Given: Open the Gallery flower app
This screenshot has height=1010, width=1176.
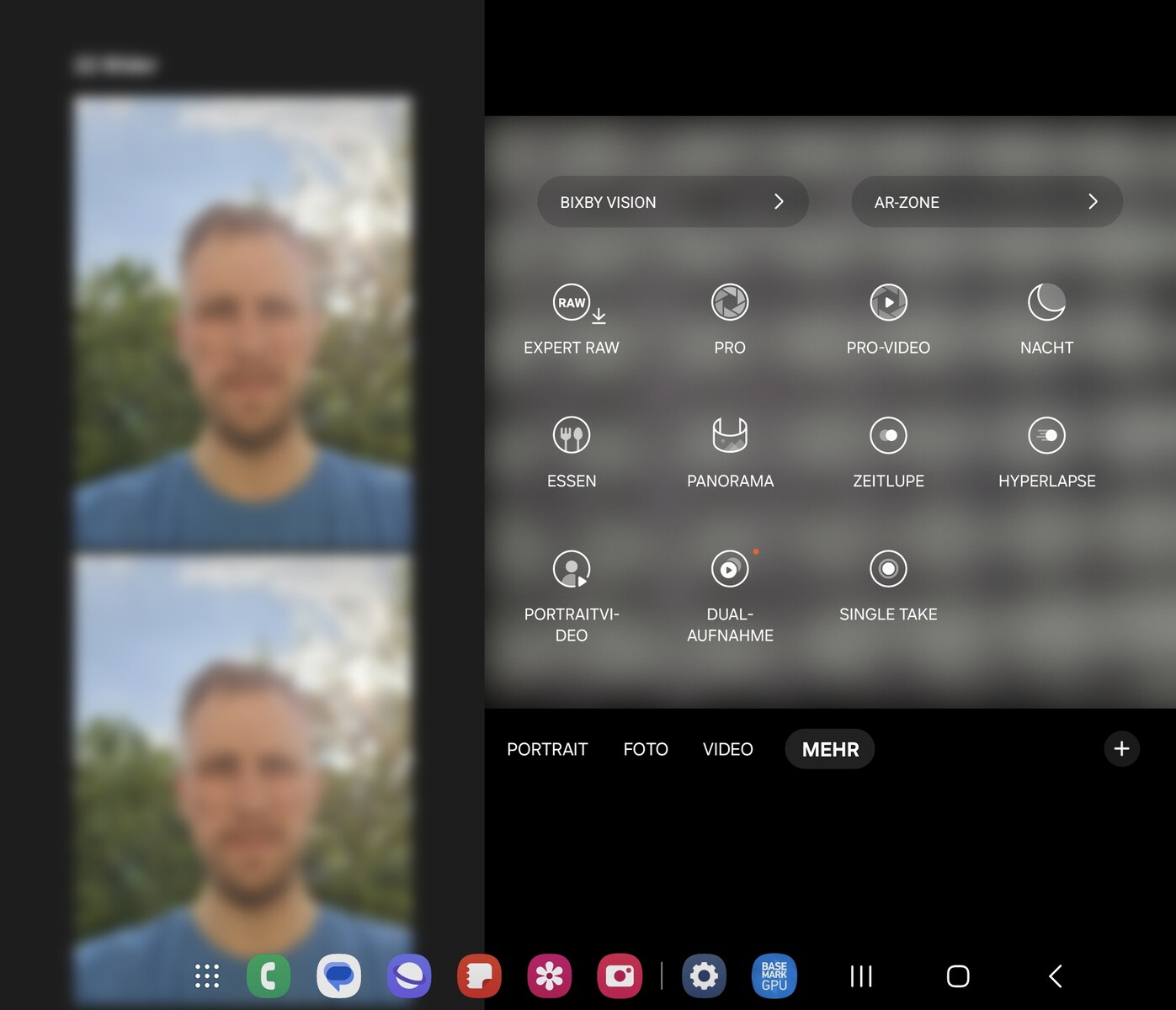Looking at the screenshot, I should pos(549,976).
